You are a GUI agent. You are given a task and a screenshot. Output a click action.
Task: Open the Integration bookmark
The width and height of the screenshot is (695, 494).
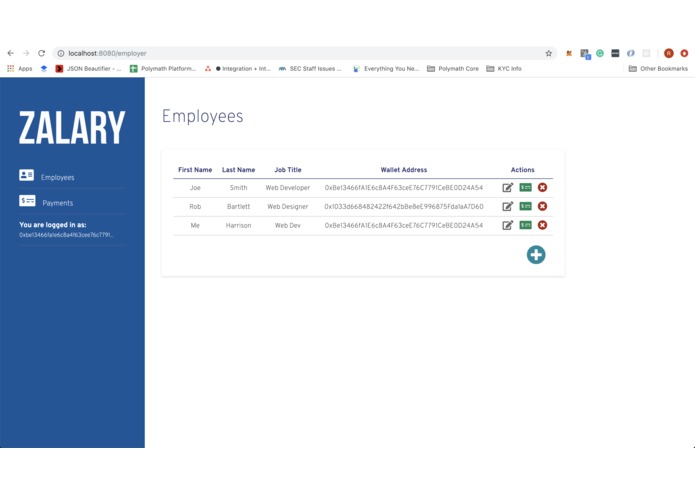[x=238, y=69]
